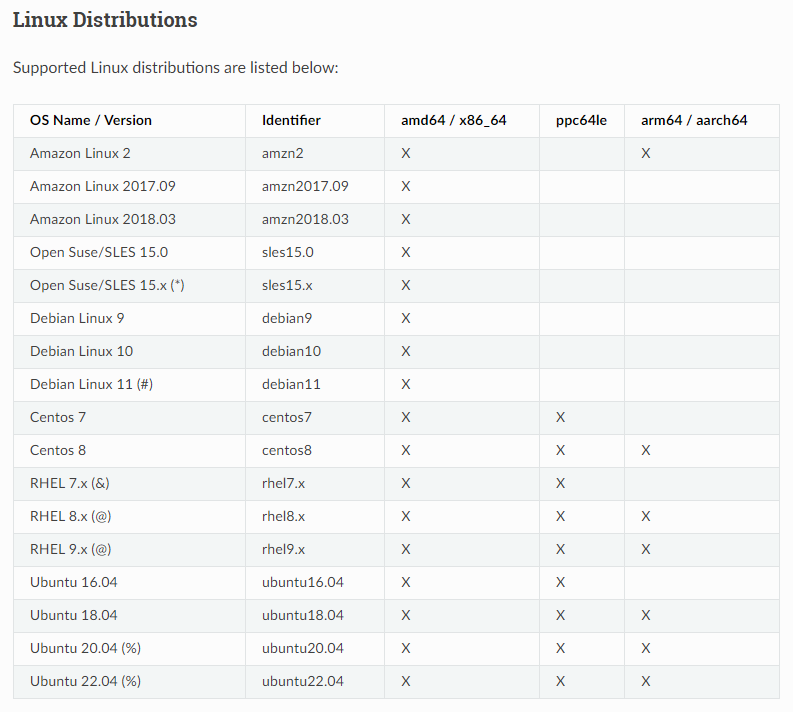The width and height of the screenshot is (793, 712).
Task: Click the centos8 identifier
Action: click(x=287, y=450)
